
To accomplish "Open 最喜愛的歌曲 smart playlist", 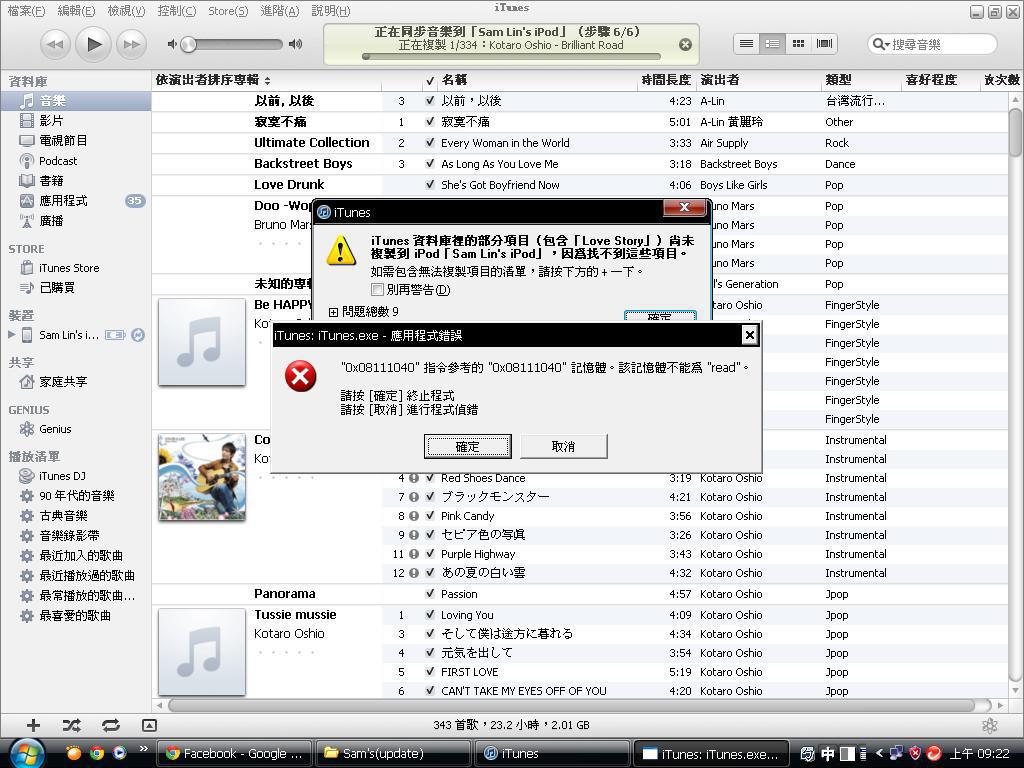I will 76,616.
